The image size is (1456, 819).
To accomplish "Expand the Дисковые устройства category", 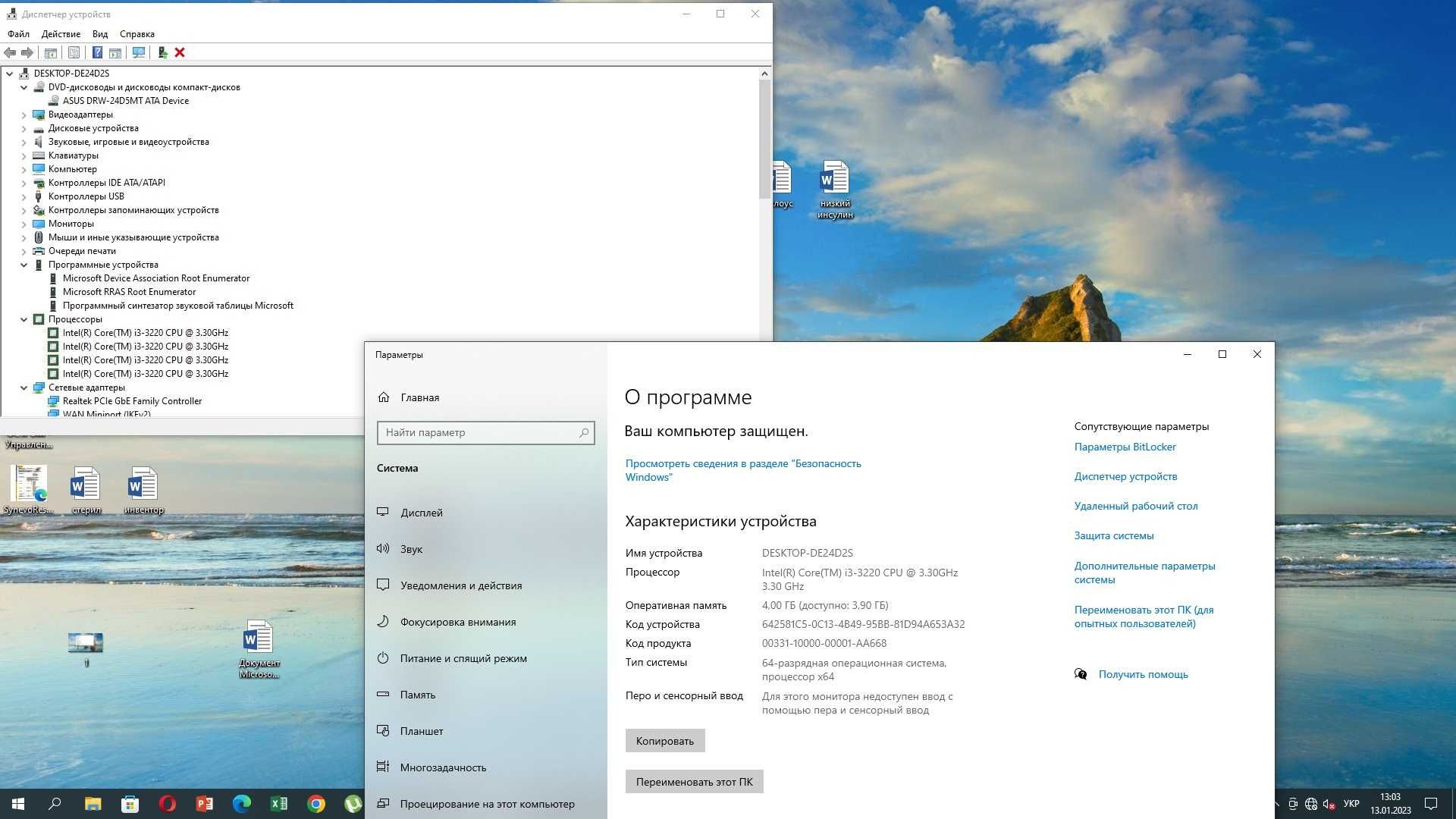I will click(24, 128).
